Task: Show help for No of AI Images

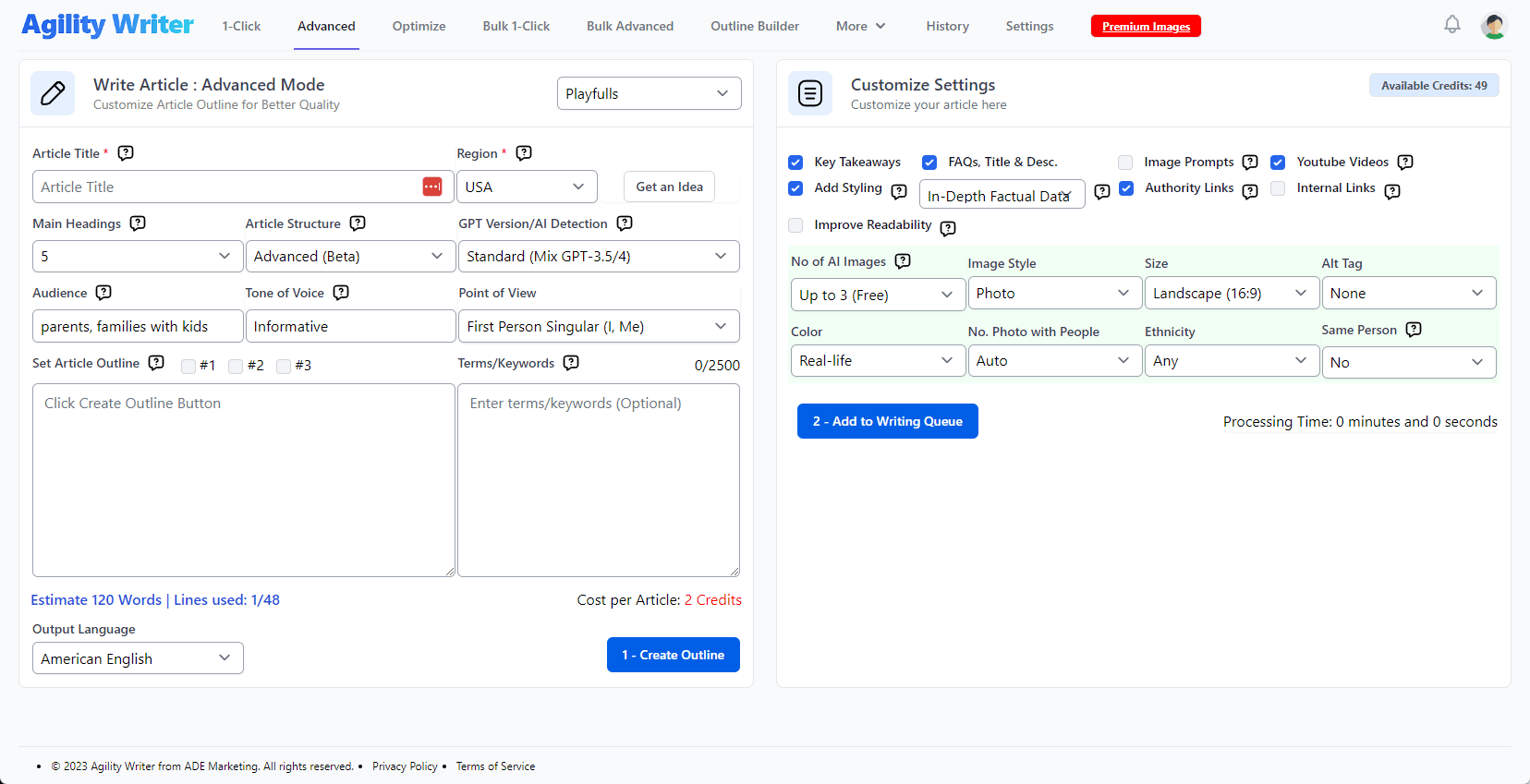Action: pos(903,261)
